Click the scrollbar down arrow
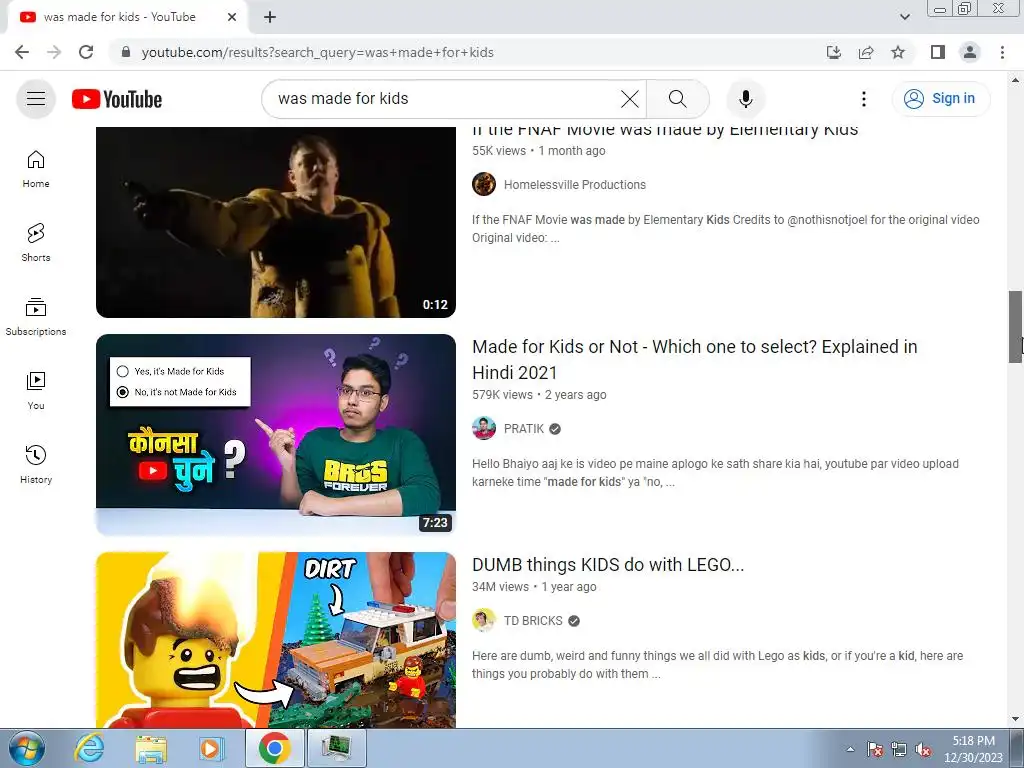This screenshot has width=1024, height=768. coord(1016,719)
